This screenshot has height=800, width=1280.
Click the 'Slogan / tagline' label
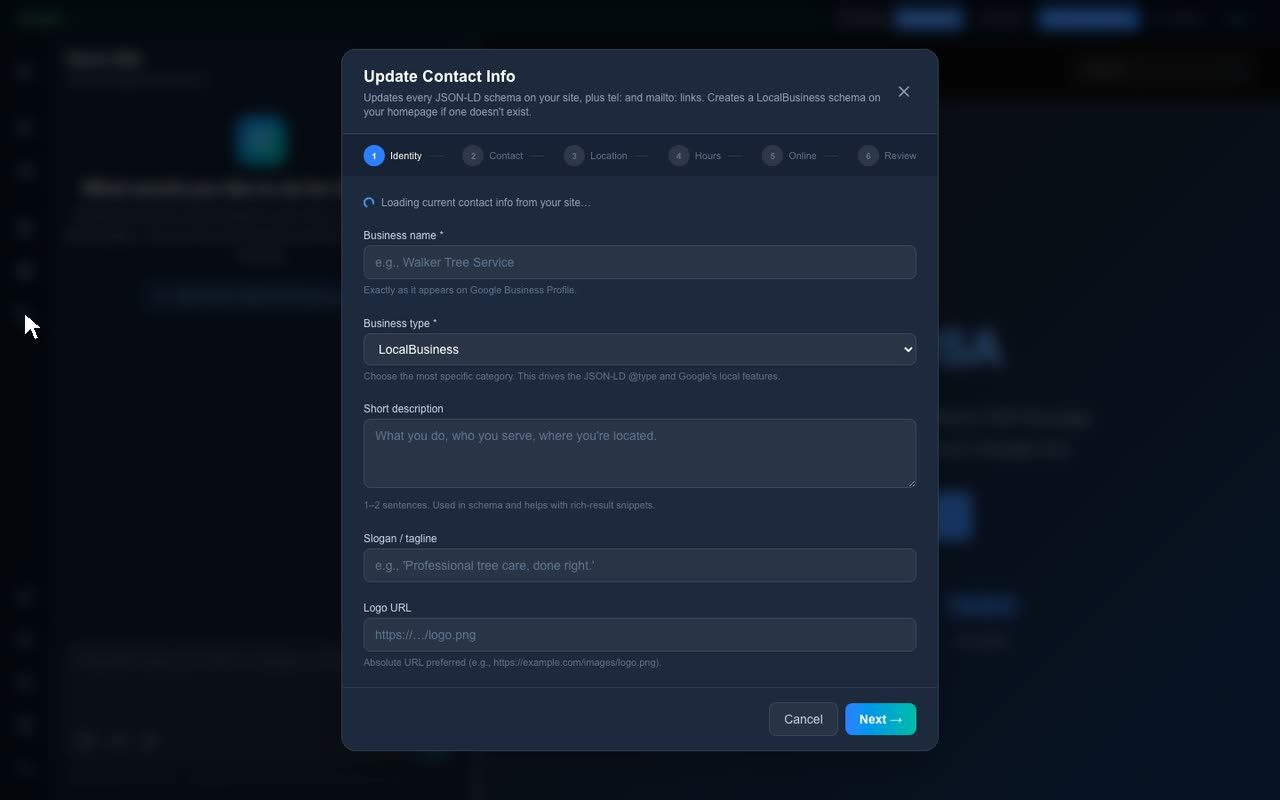[x=400, y=538]
